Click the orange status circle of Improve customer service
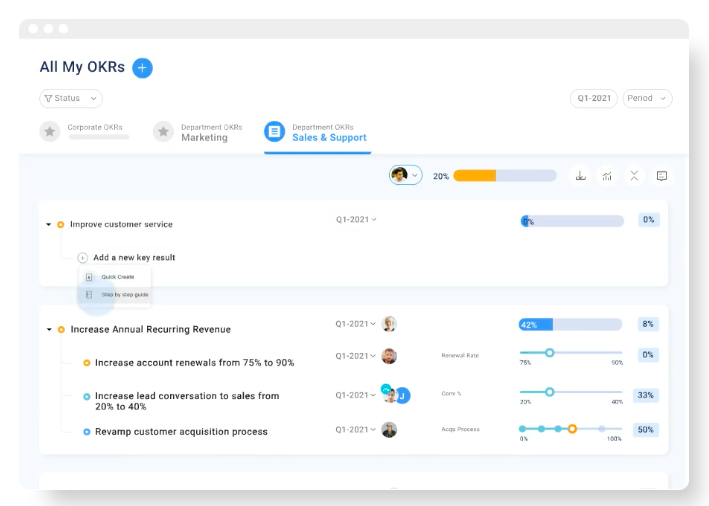Image resolution: width=709 pixels, height=506 pixels. coord(60,225)
